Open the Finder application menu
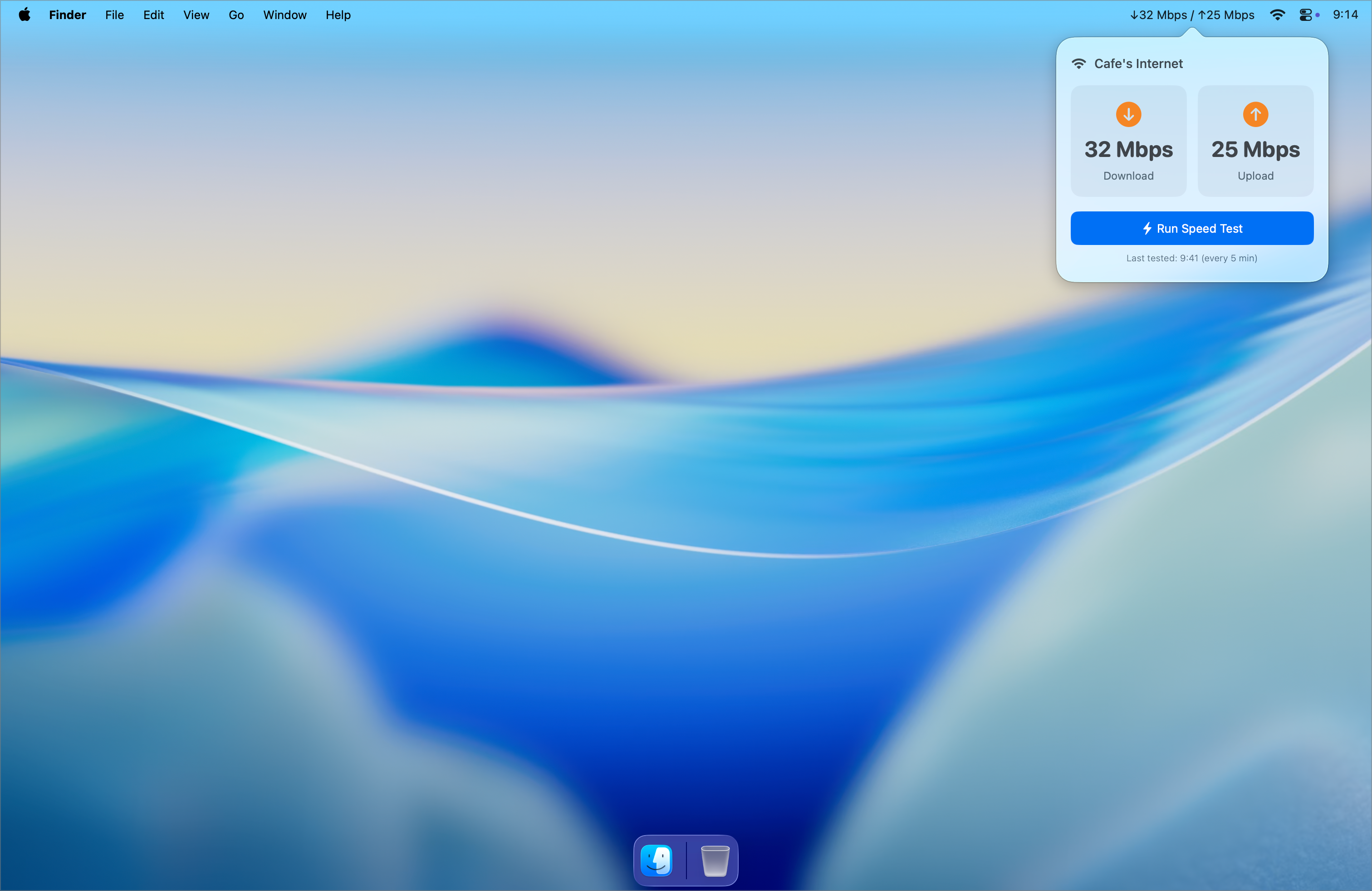 [68, 15]
